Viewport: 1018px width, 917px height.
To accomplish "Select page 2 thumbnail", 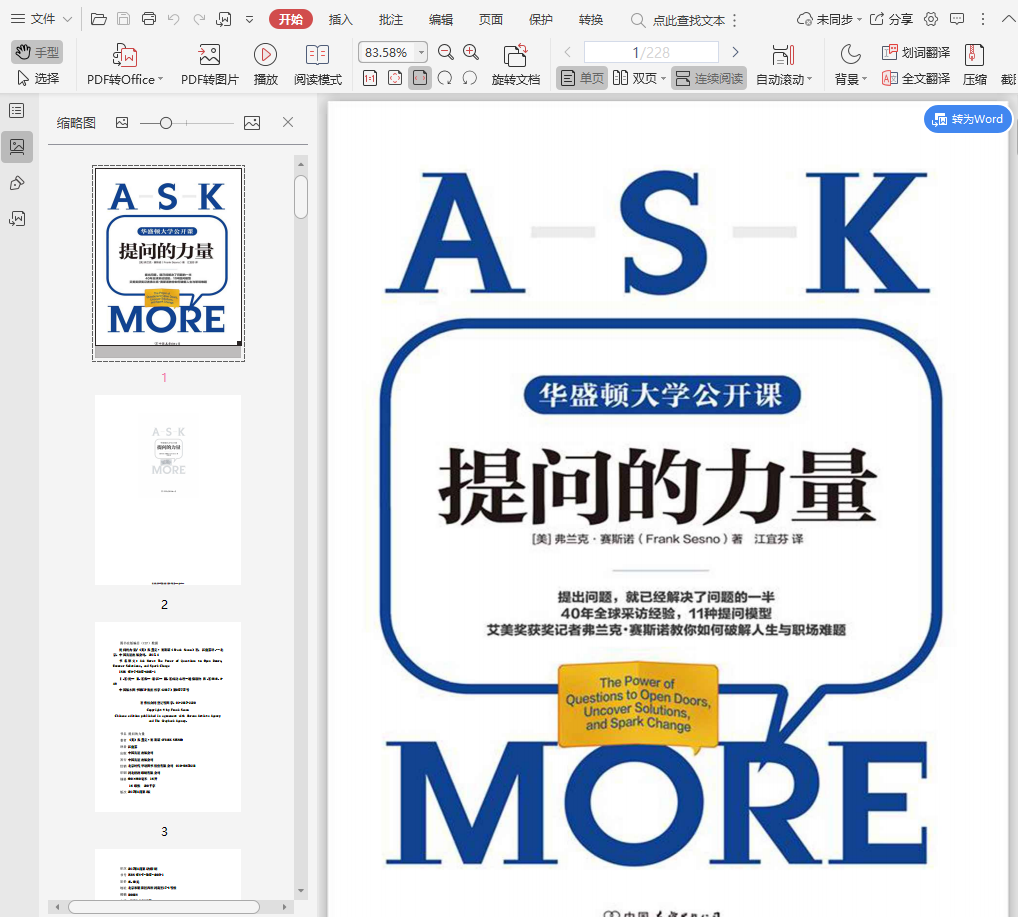I will coord(168,490).
